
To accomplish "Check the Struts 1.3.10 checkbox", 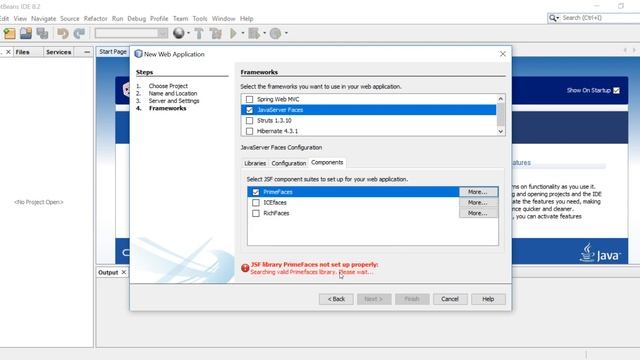I will click(x=249, y=120).
